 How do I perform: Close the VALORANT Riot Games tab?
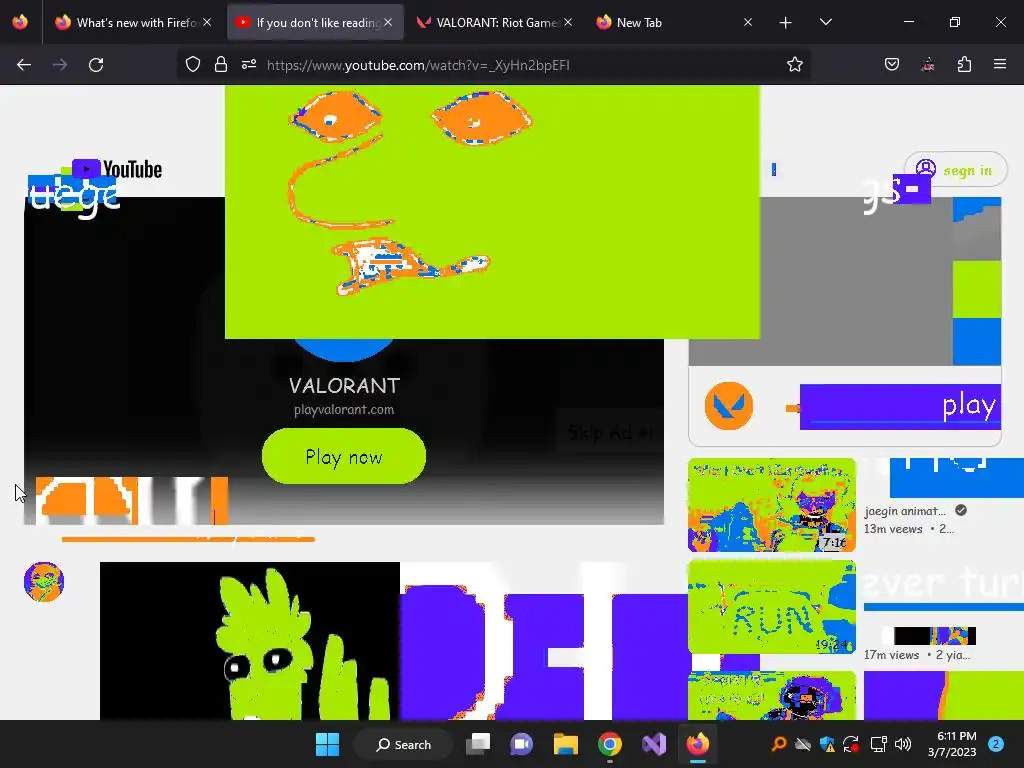tap(568, 22)
